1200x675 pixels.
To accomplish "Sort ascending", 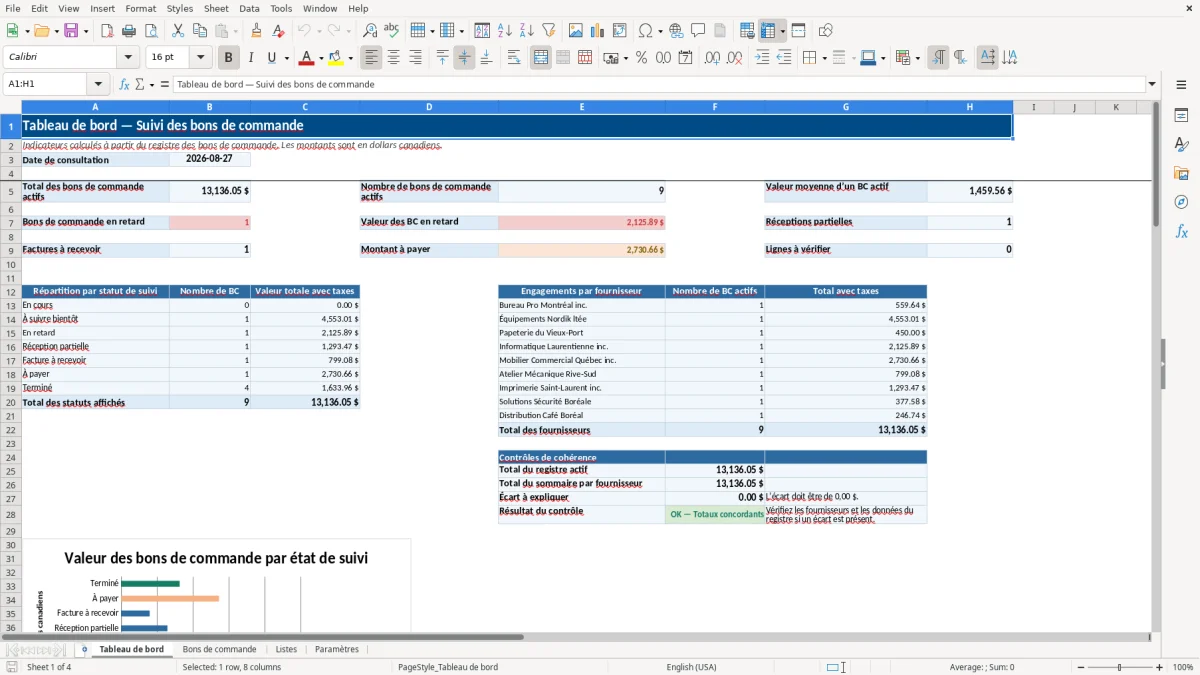I will (x=504, y=31).
